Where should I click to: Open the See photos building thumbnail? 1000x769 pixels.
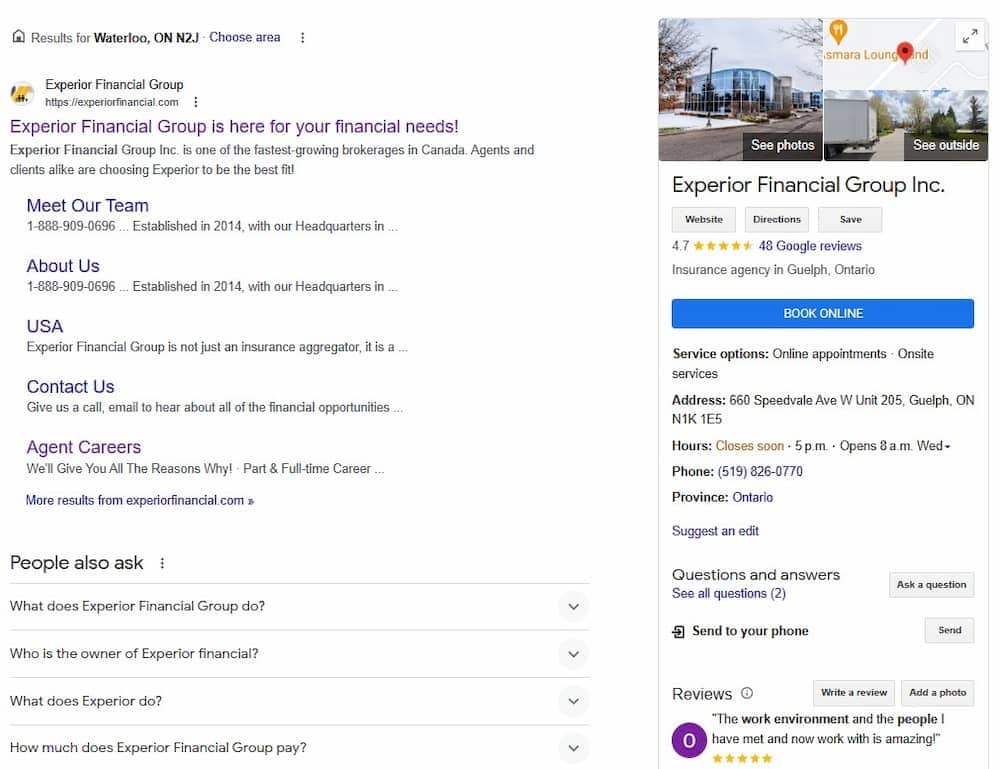pyautogui.click(x=740, y=89)
